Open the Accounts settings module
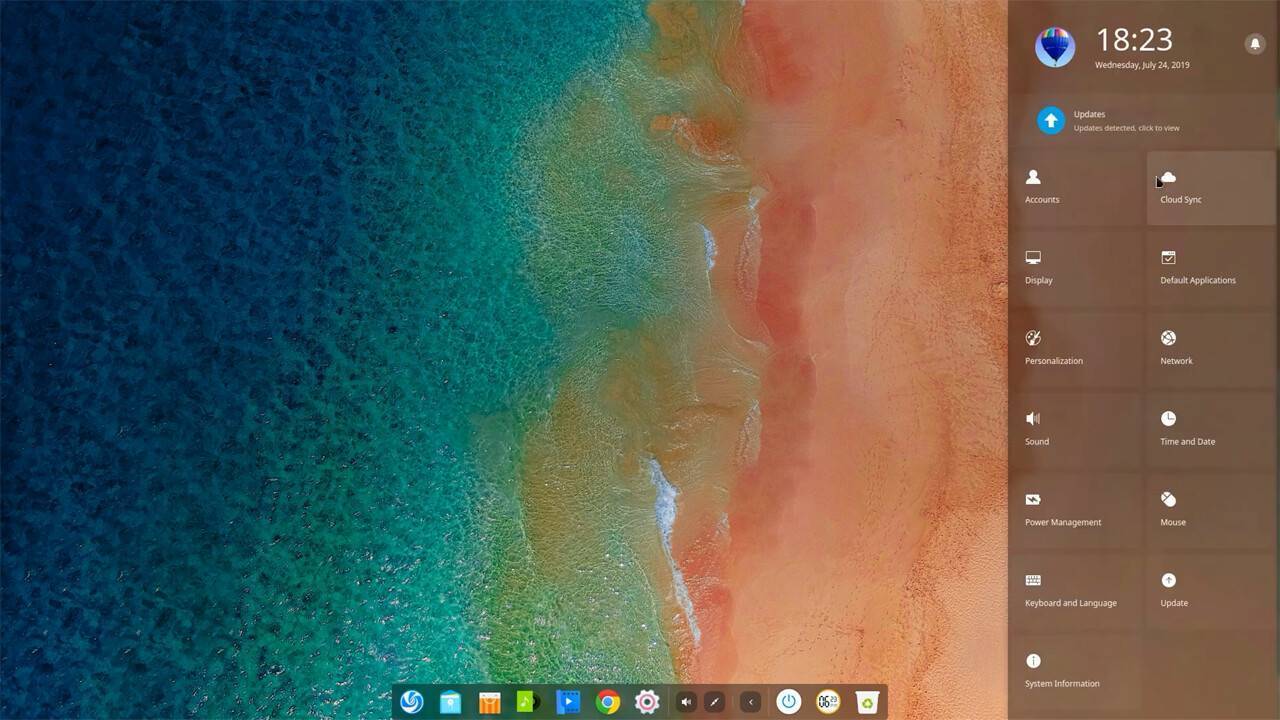This screenshot has width=1280, height=720. pos(1075,187)
